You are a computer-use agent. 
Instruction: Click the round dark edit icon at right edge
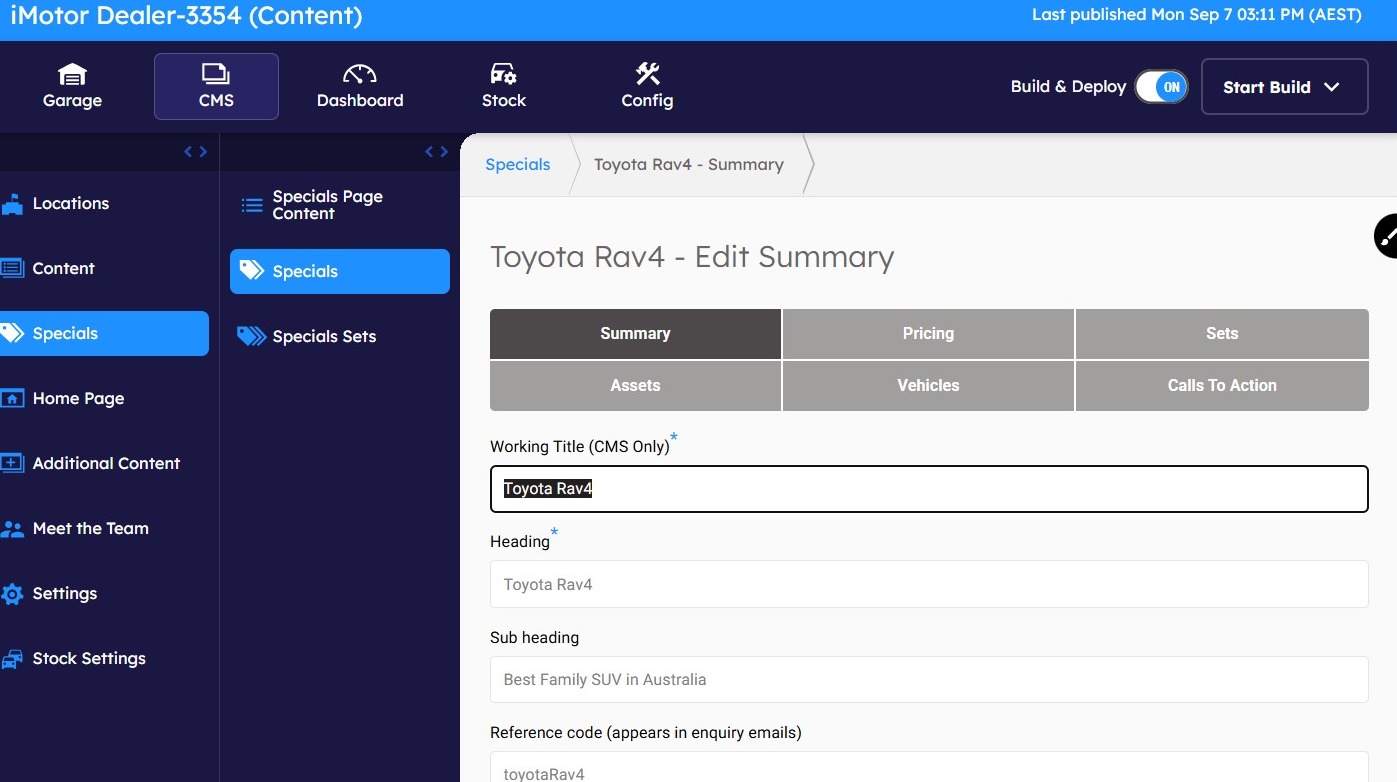(1386, 236)
